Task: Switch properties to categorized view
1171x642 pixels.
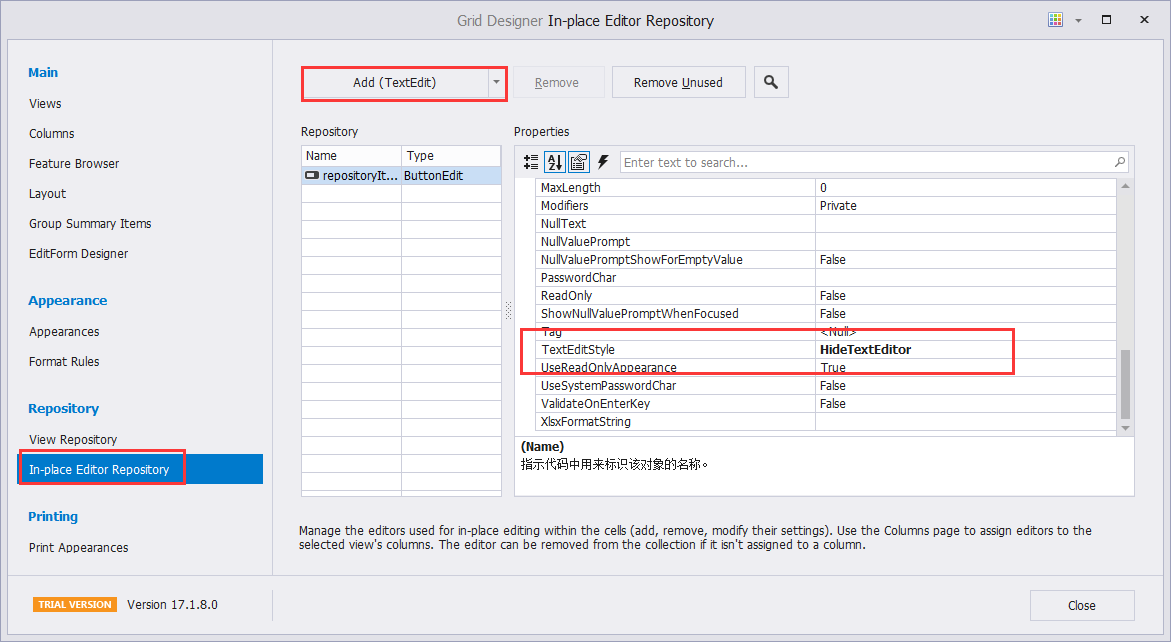Action: (x=531, y=162)
